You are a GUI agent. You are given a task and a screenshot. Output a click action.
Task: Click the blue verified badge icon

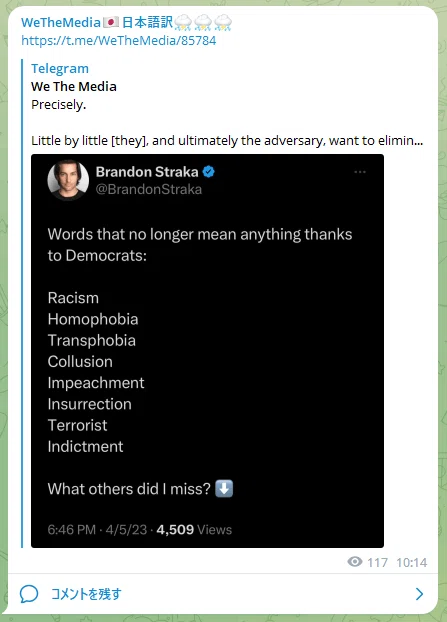click(209, 172)
